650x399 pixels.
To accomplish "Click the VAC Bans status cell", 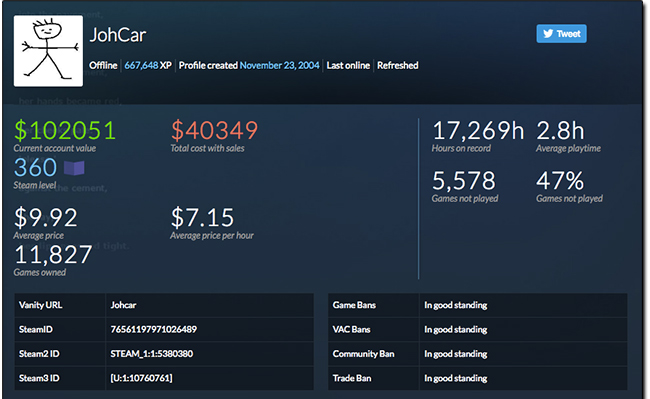I will pyautogui.click(x=523, y=329).
